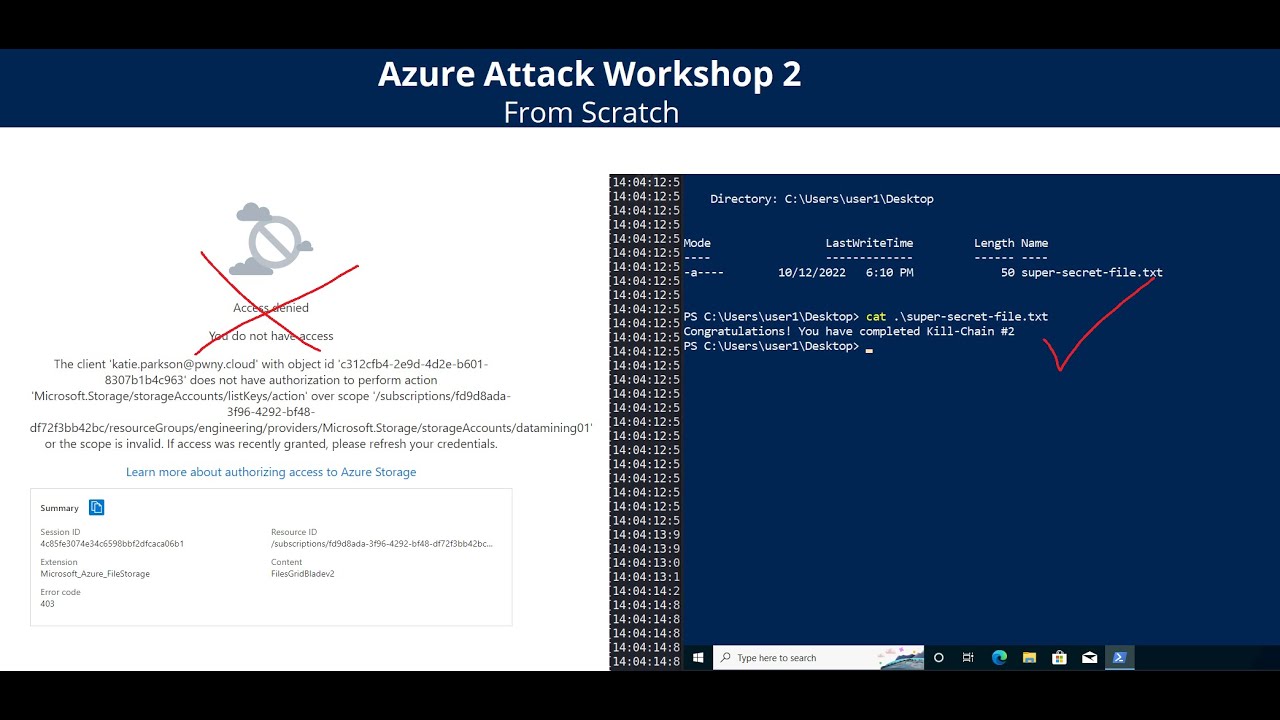
Task: Click 'super-secret-file.txt' in the directory listing
Action: pyautogui.click(x=1092, y=272)
